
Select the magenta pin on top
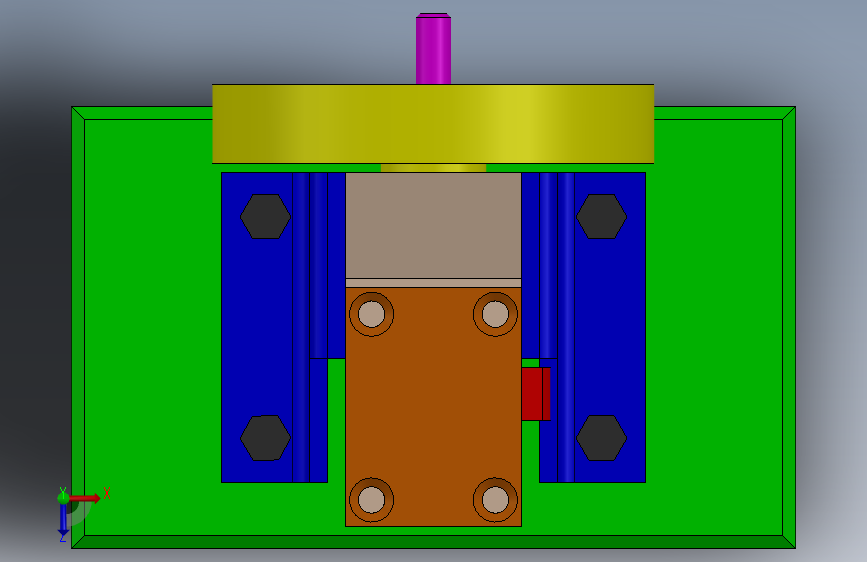click(x=434, y=49)
